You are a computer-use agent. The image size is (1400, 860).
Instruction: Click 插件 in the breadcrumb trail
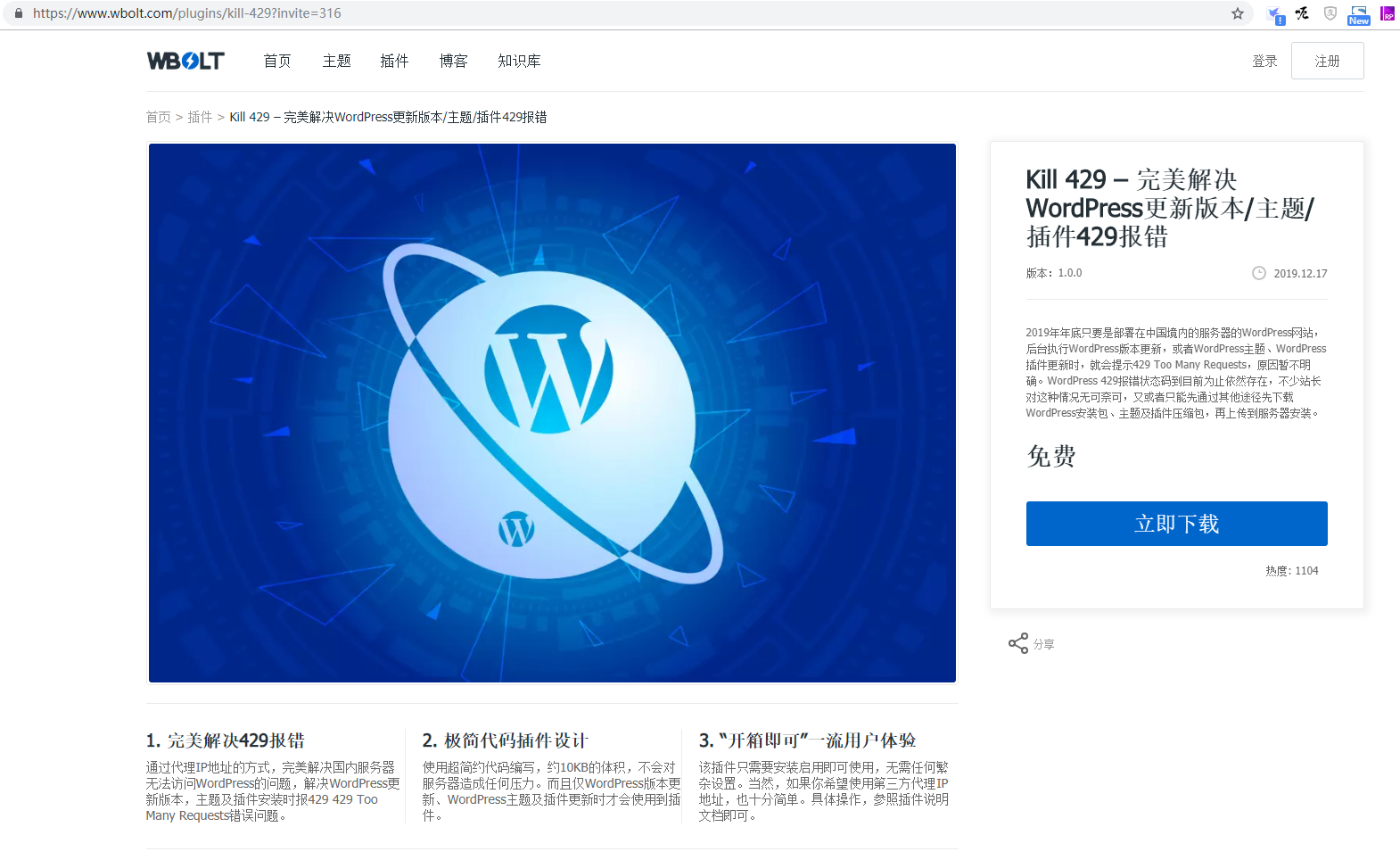[x=200, y=117]
